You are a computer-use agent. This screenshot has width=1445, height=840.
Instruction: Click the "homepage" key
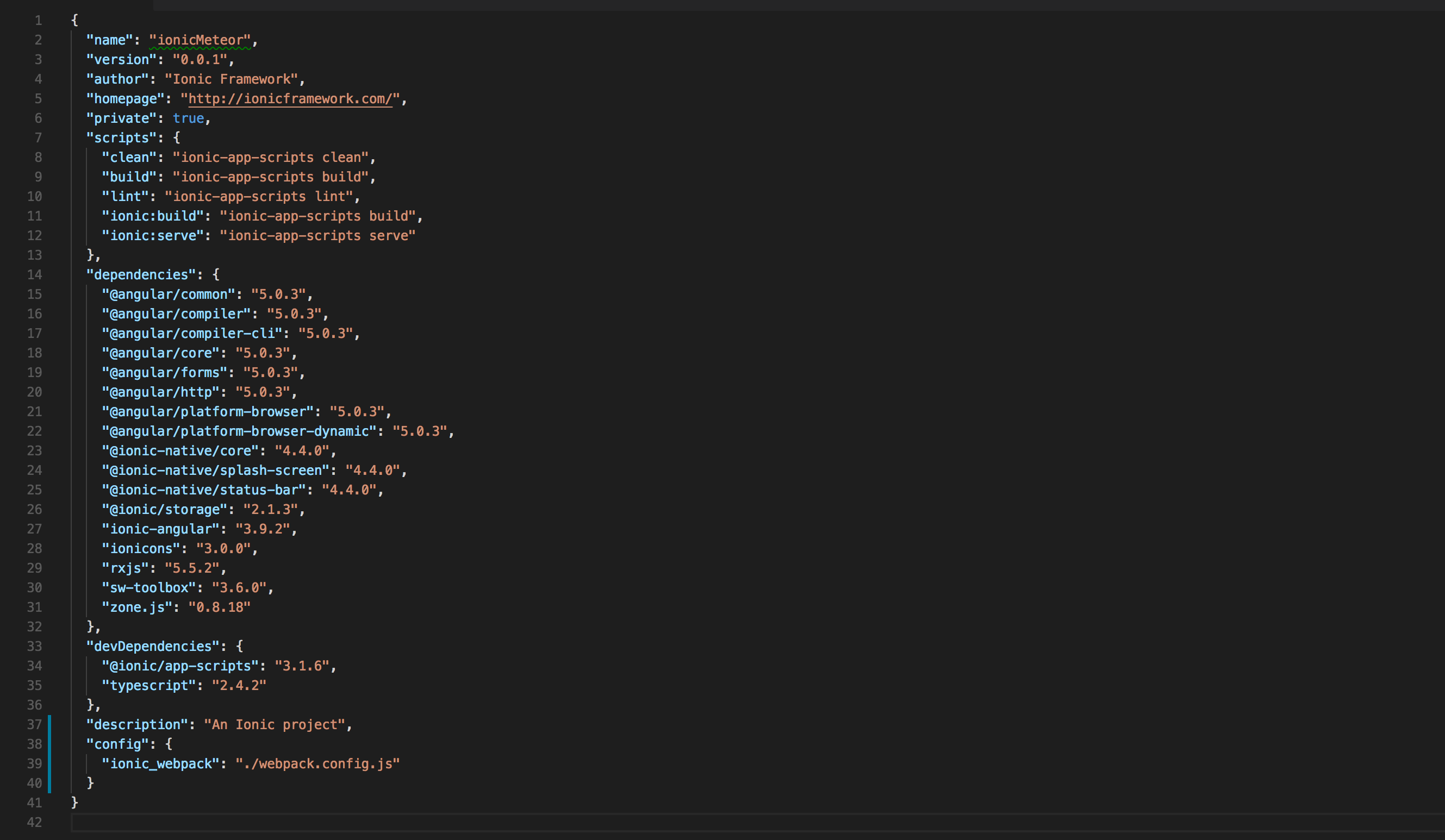click(x=126, y=98)
